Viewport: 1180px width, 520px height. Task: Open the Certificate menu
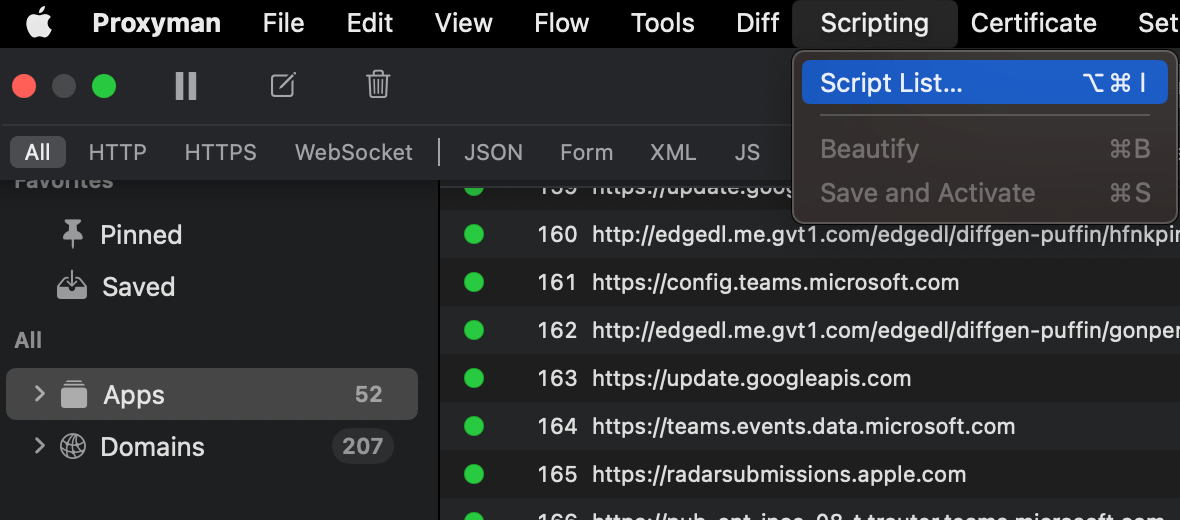(x=1033, y=23)
